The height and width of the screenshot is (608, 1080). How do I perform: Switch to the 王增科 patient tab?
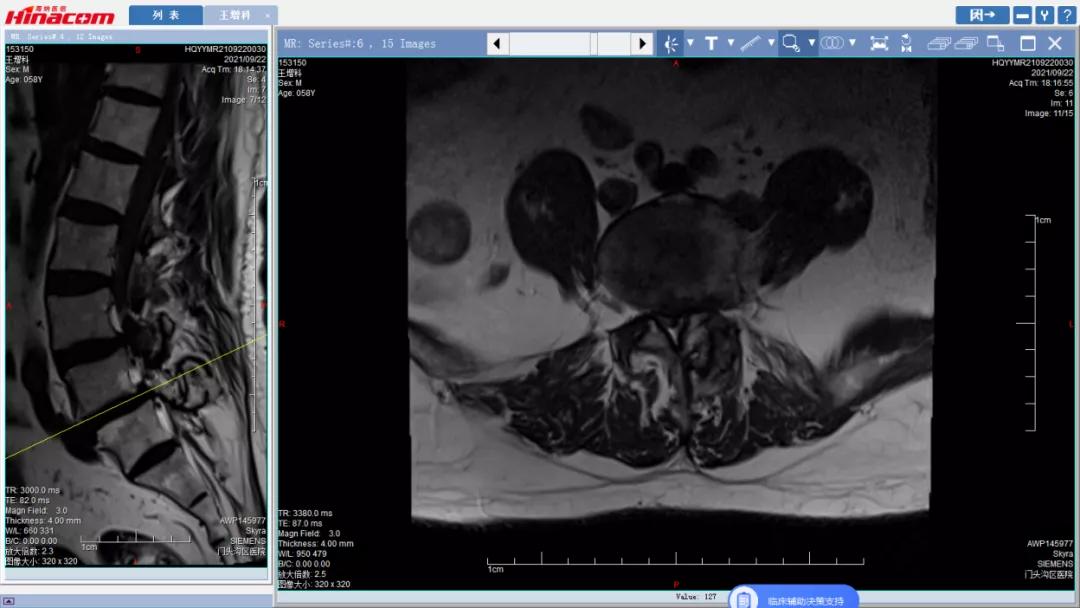tap(234, 14)
